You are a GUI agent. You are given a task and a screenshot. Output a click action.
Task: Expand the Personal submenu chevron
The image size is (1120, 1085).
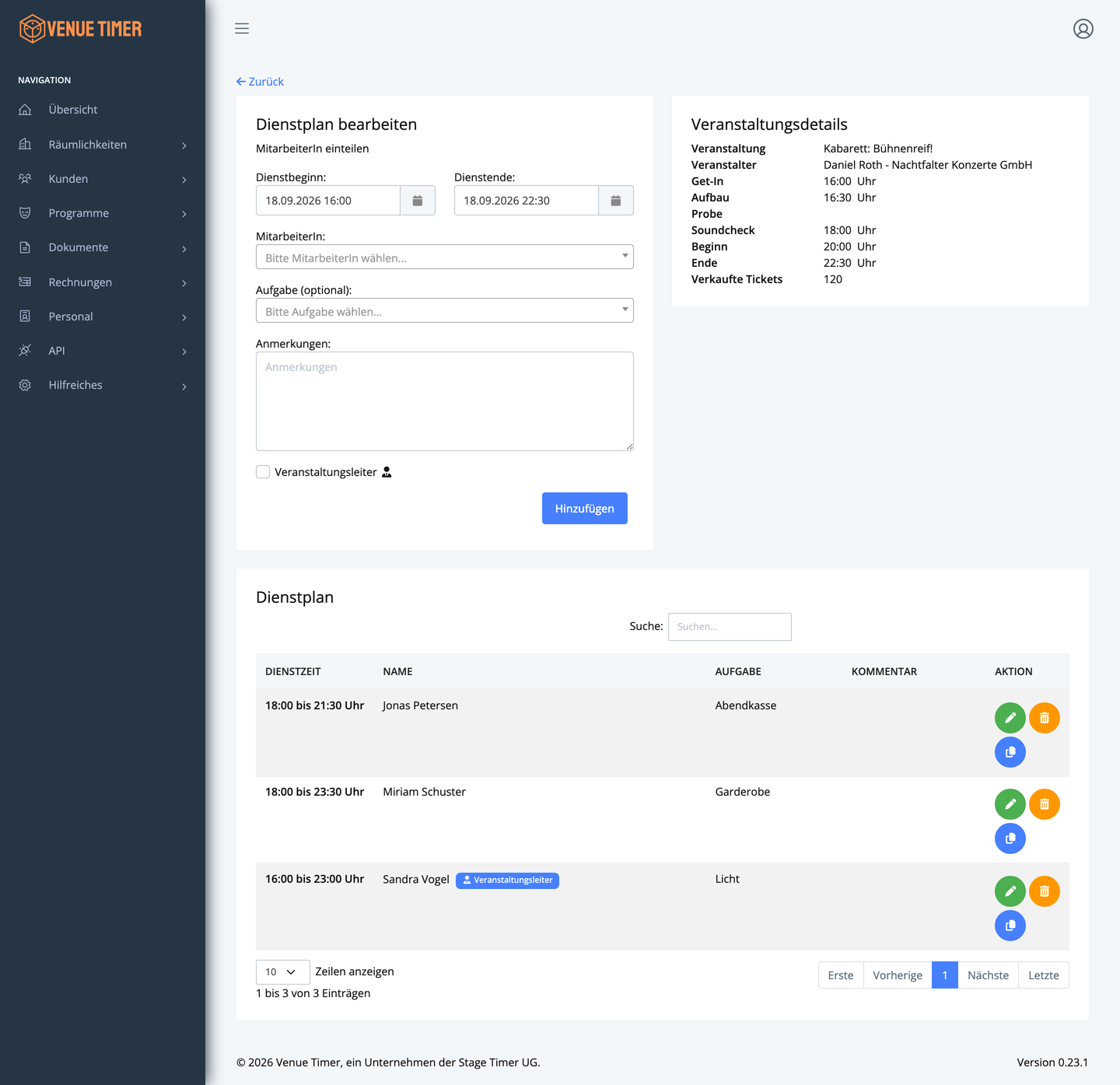click(184, 317)
